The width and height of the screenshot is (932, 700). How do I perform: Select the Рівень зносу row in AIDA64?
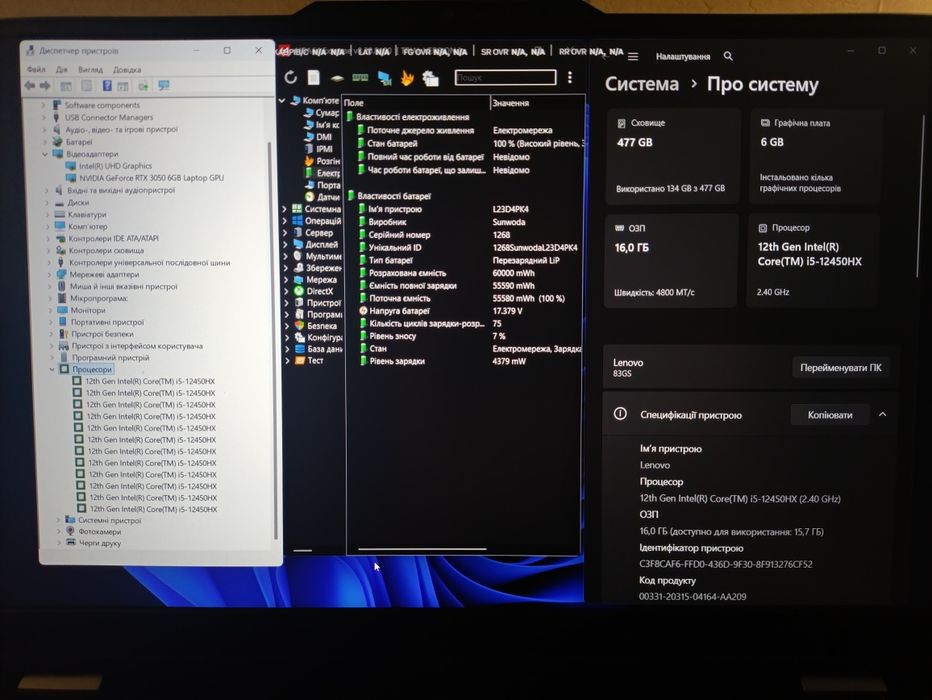tap(464, 336)
